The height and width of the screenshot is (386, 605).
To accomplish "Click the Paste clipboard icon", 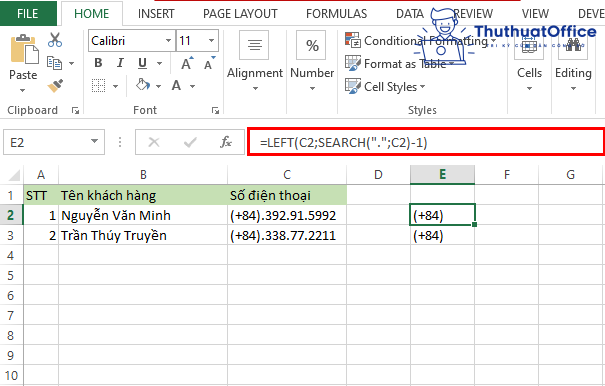I will pyautogui.click(x=24, y=49).
